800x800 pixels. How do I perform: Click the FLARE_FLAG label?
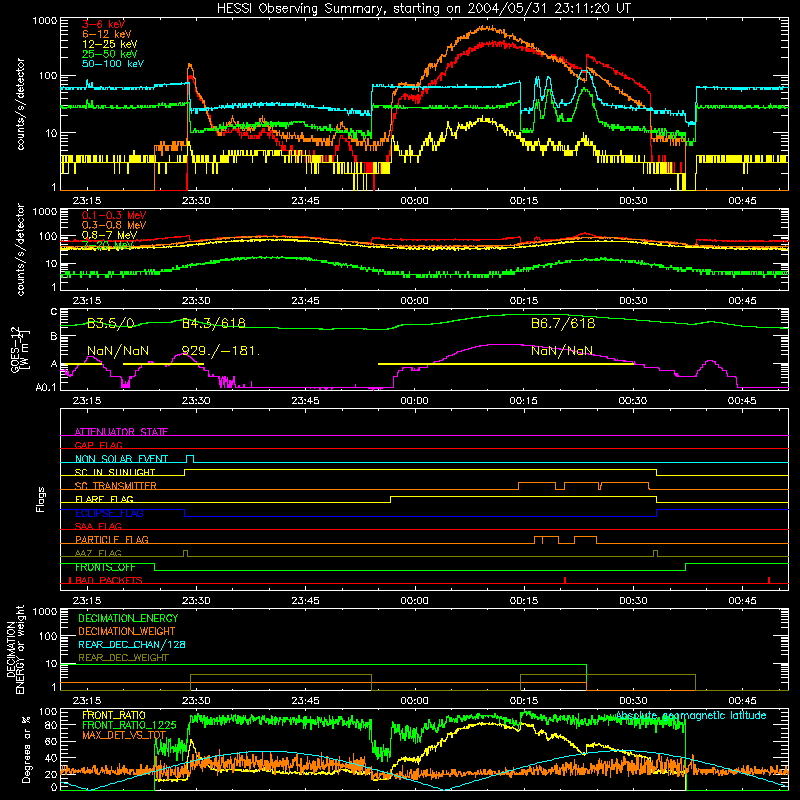coord(104,499)
